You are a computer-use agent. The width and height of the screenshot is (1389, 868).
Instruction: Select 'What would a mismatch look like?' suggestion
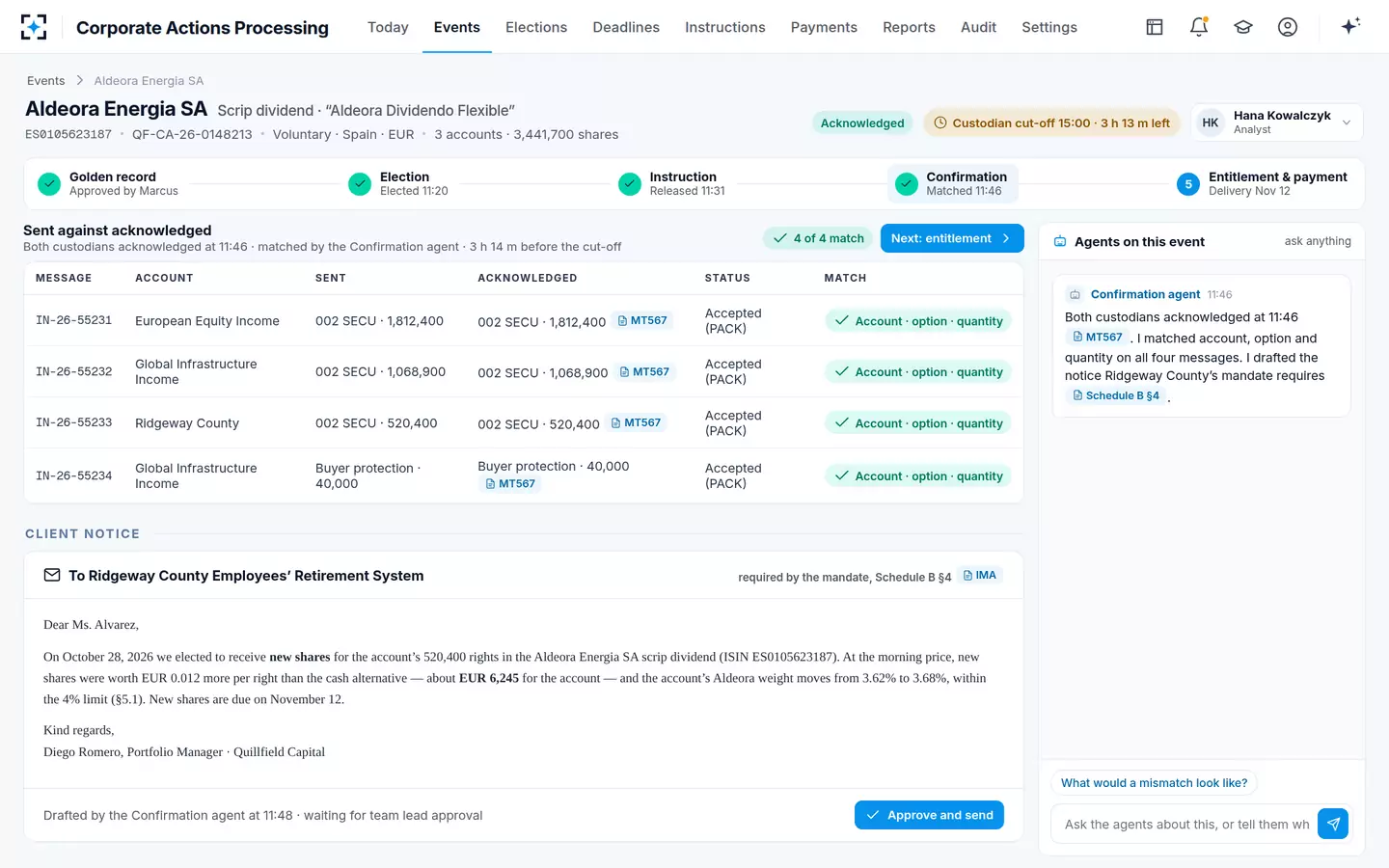1155,783
